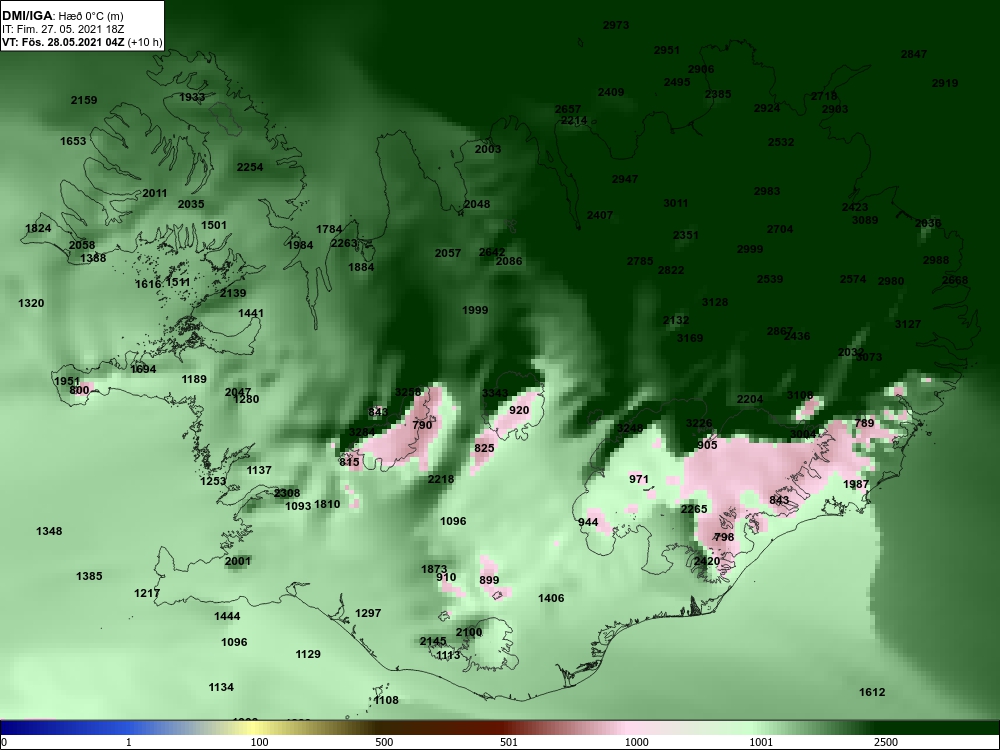Select the 825 value in the pink area
This screenshot has width=1000, height=750.
point(484,448)
